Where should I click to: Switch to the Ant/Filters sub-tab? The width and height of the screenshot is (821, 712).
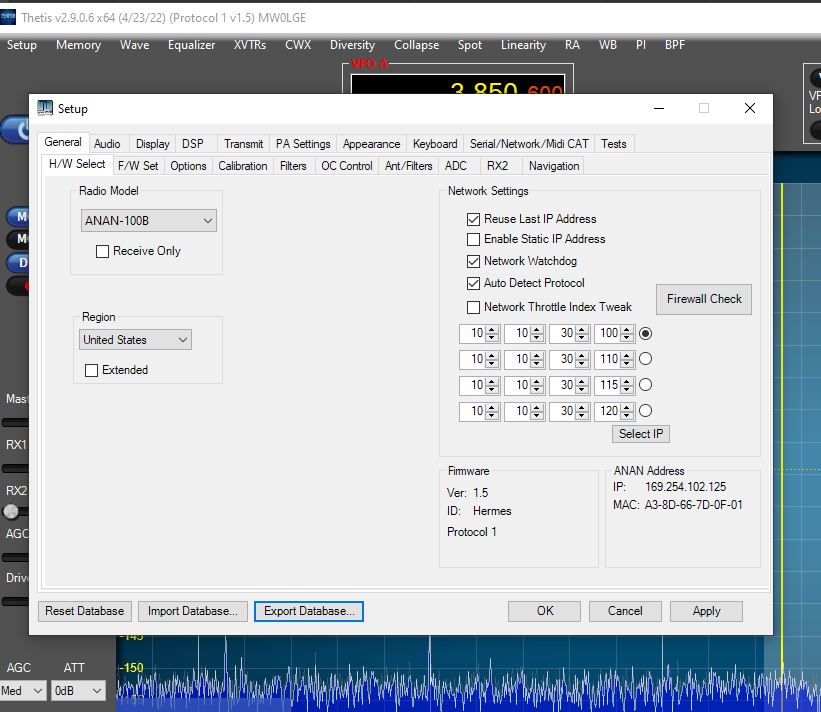[x=409, y=166]
